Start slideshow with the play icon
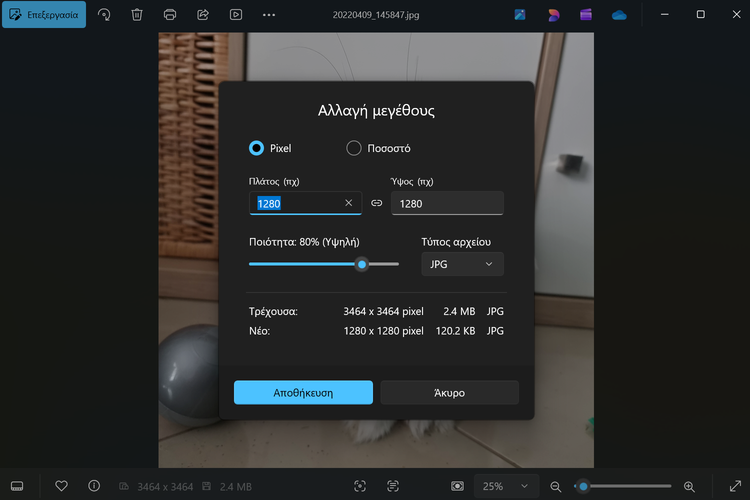This screenshot has height=500, width=750. point(236,15)
